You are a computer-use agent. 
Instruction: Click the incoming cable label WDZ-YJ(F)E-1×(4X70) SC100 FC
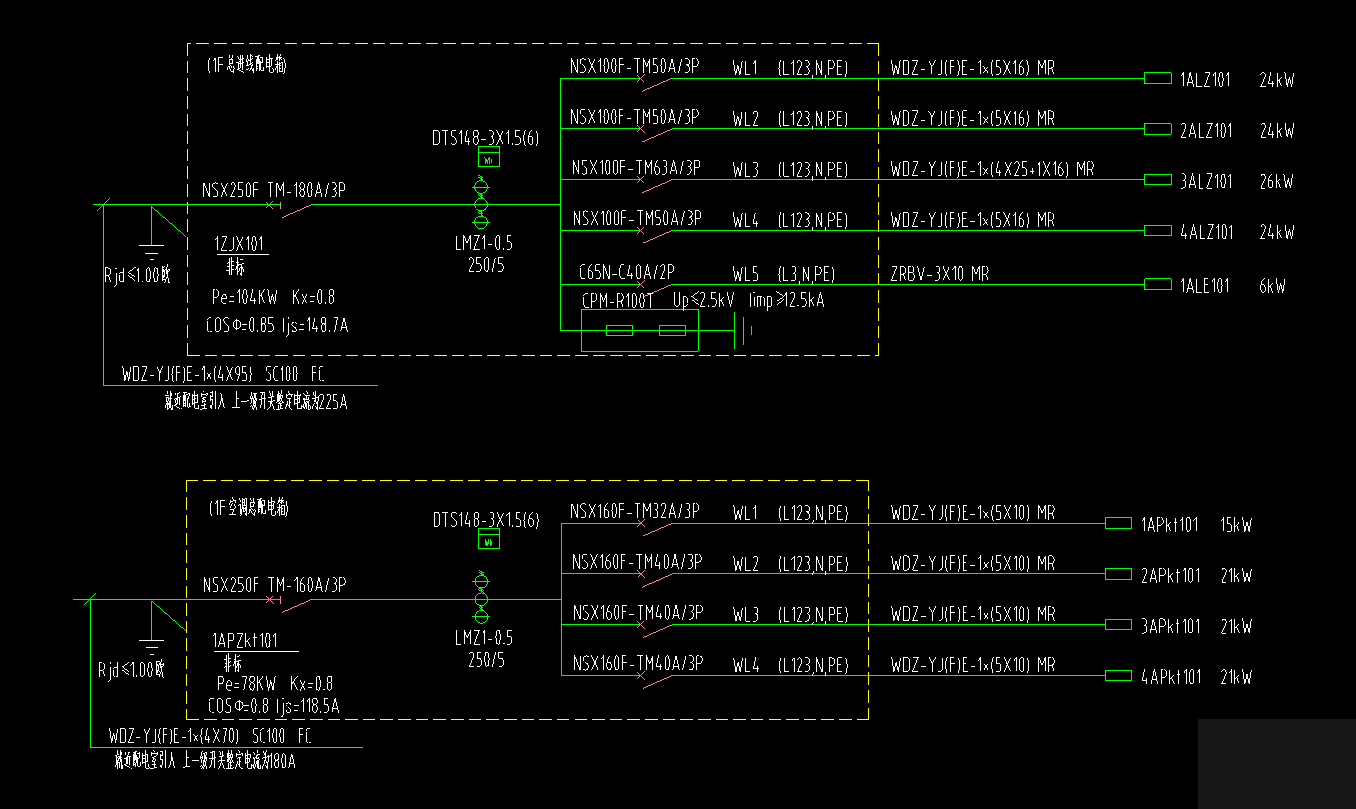[210, 737]
